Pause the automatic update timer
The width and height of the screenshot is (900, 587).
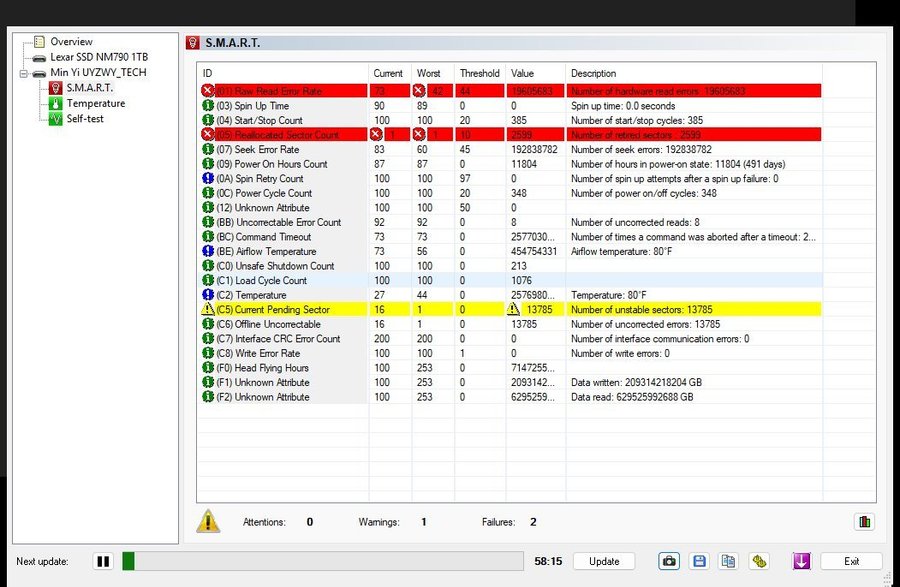tap(103, 561)
